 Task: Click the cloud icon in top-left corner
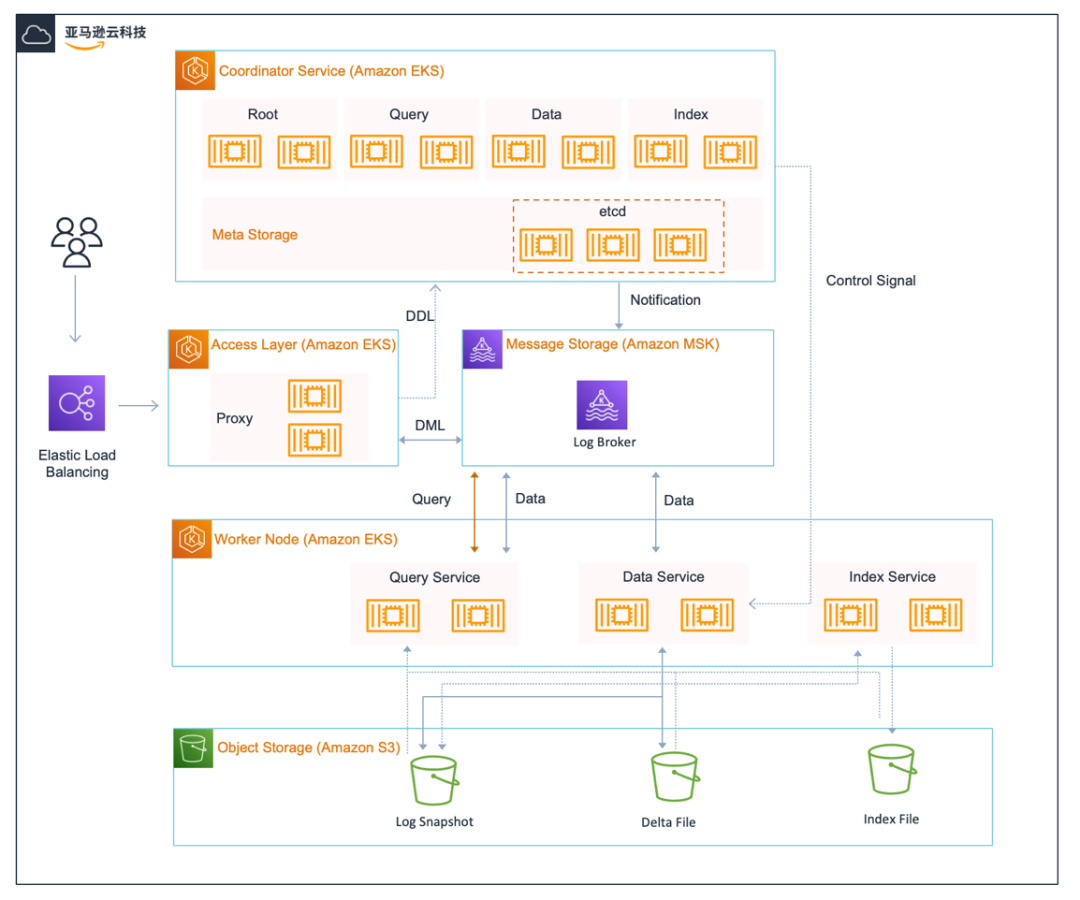[x=36, y=33]
